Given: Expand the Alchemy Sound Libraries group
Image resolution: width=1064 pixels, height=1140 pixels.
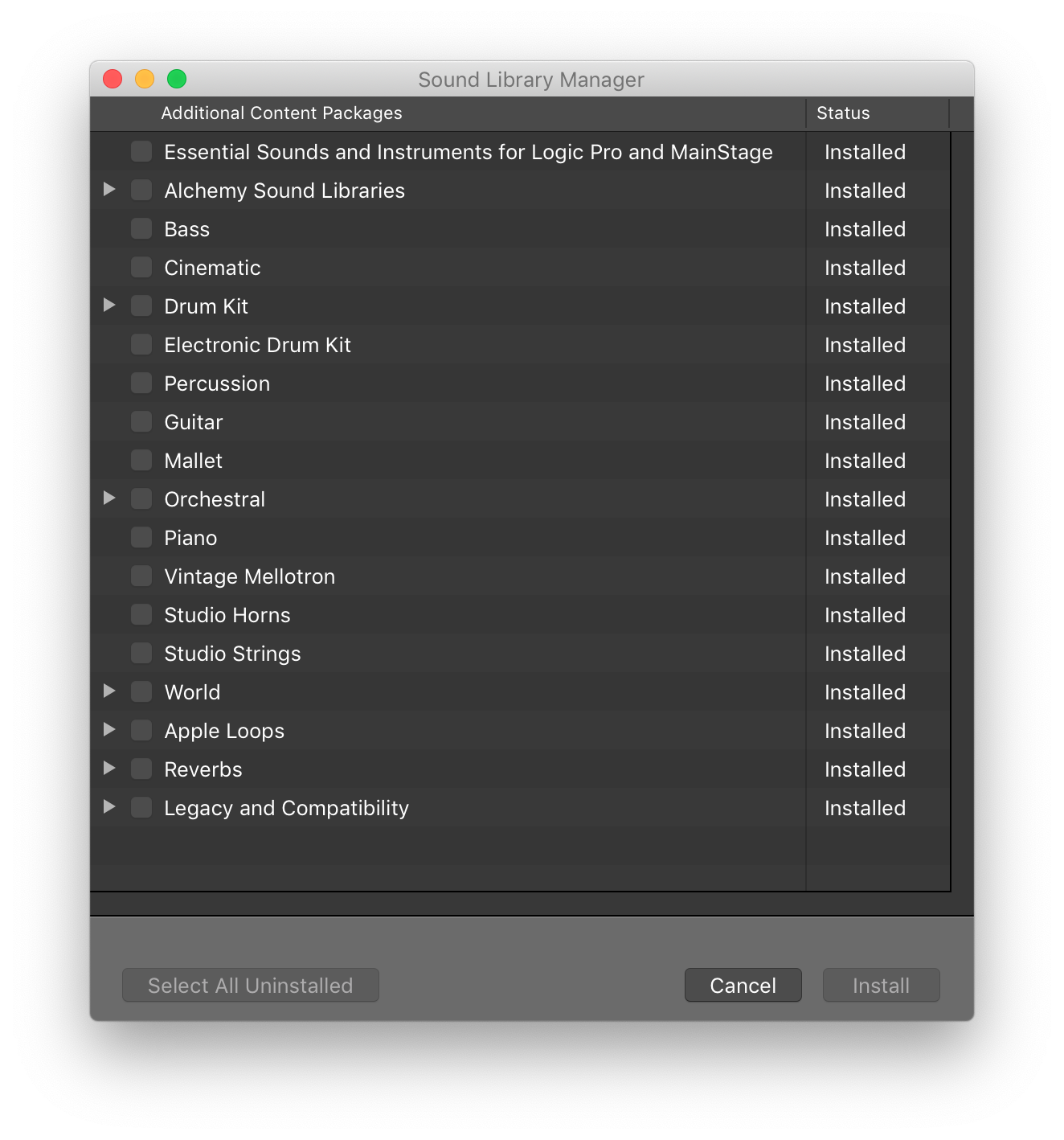Looking at the screenshot, I should (109, 190).
